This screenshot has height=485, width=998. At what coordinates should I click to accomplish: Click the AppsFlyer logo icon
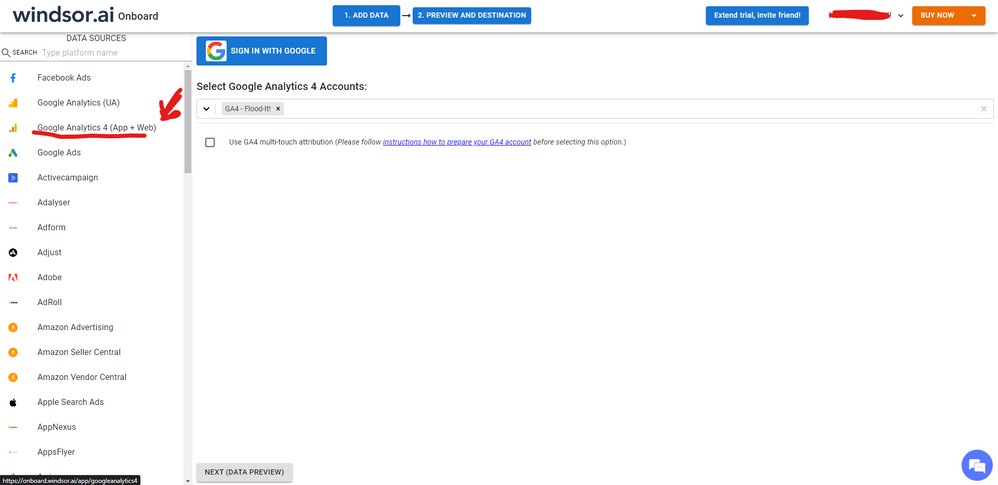[13, 452]
